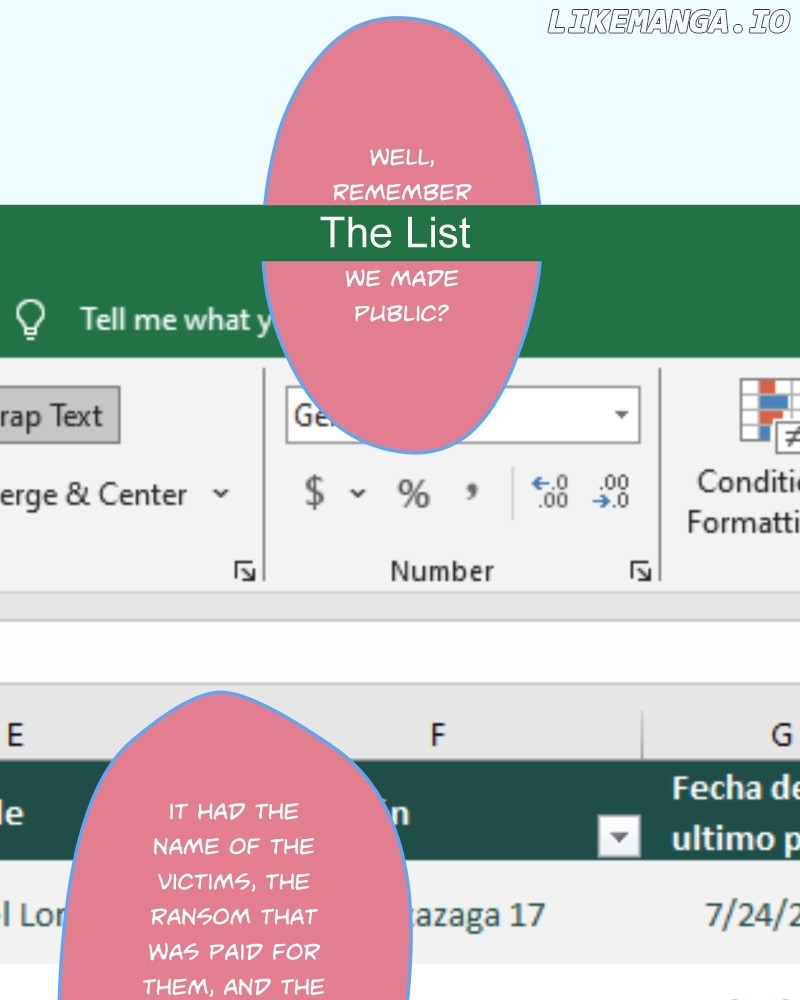
Task: Click the Tell me lightbulb icon
Action: coord(30,318)
